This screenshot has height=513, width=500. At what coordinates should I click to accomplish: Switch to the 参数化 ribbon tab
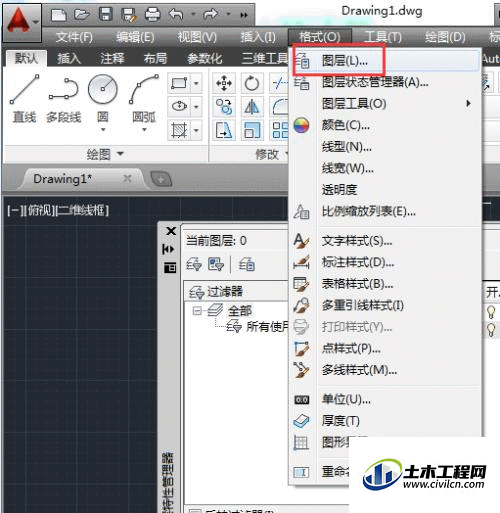pyautogui.click(x=204, y=59)
